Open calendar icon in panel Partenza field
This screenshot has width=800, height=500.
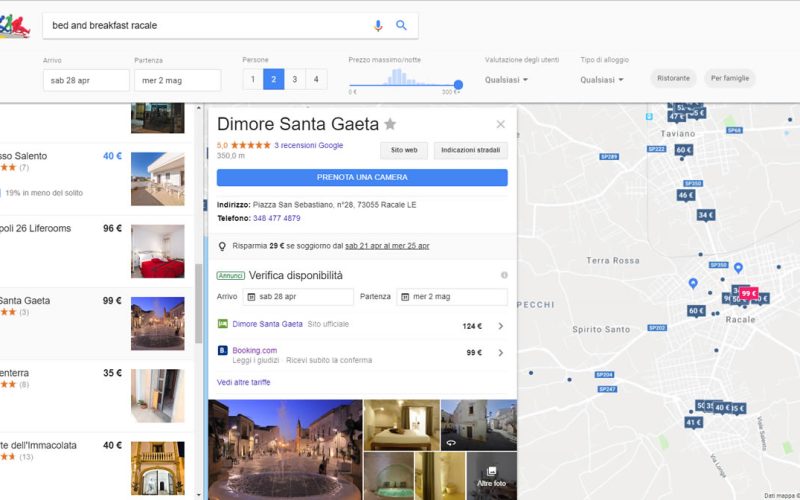pyautogui.click(x=405, y=296)
